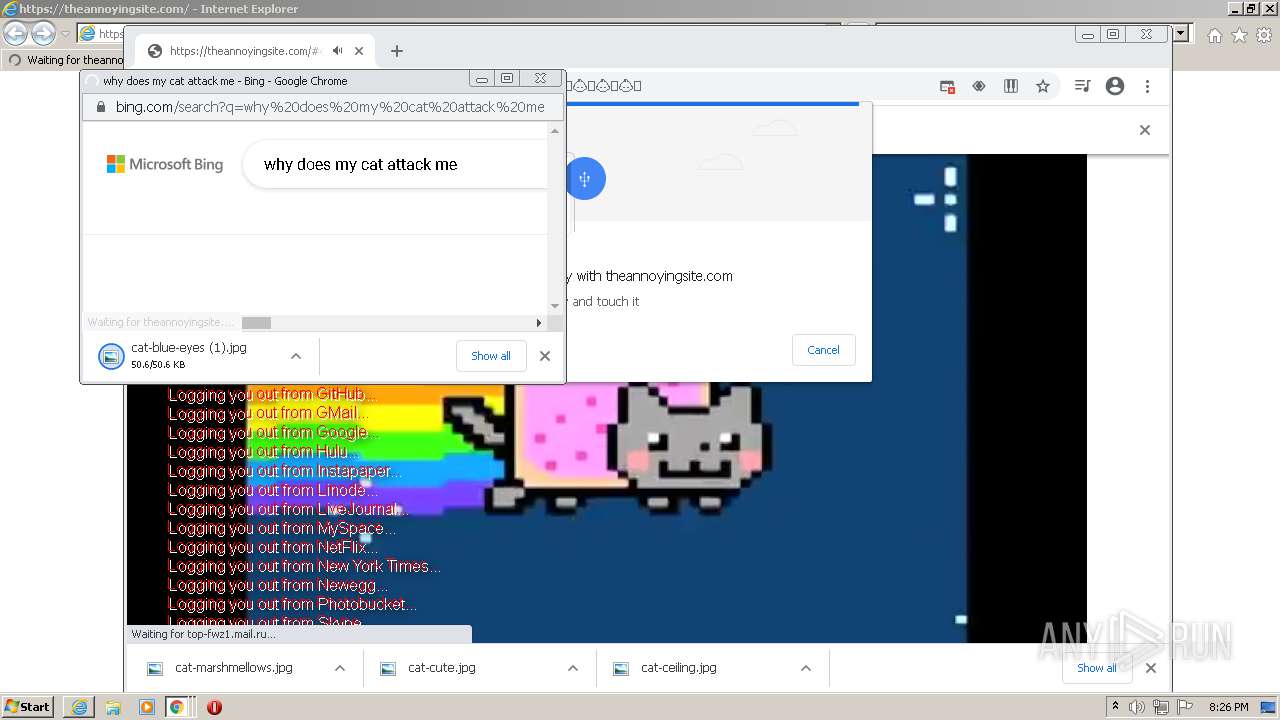Screen dimensions: 1280x720
Task: Maximize the Bing popup Chrome window
Action: tap(507, 79)
